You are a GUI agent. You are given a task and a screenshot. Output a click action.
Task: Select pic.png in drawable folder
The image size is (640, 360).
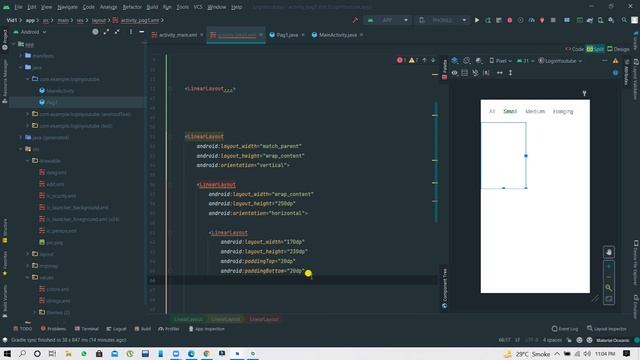[51, 242]
